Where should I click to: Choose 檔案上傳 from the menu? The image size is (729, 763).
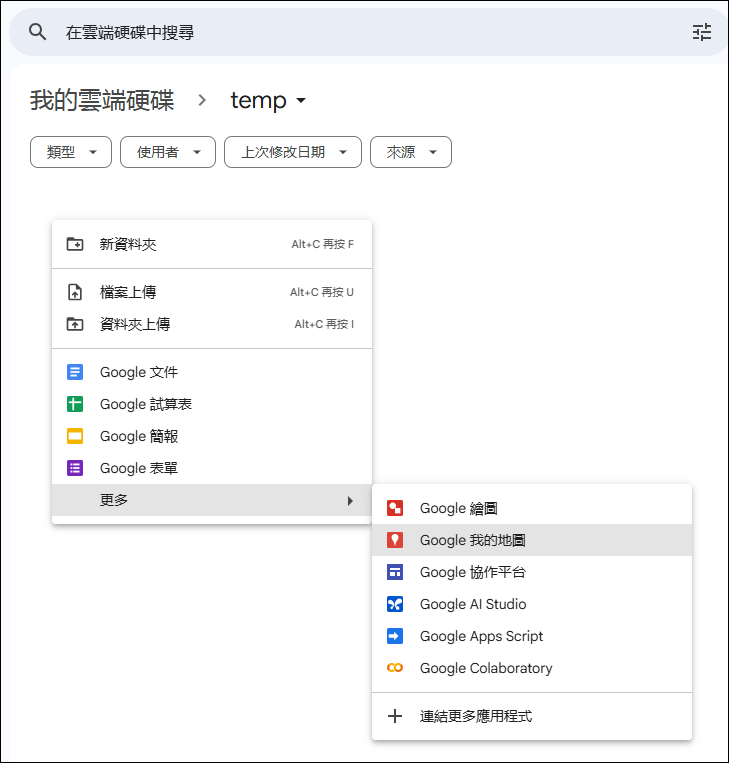[212, 292]
